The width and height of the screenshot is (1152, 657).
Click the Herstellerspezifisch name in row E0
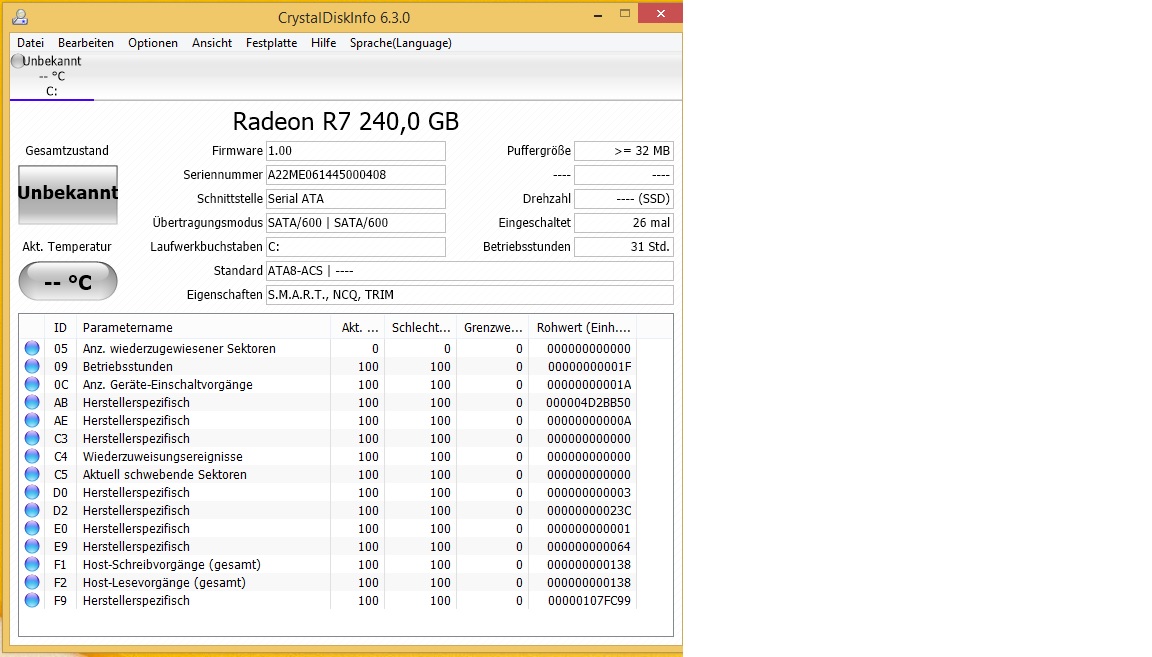pos(136,528)
